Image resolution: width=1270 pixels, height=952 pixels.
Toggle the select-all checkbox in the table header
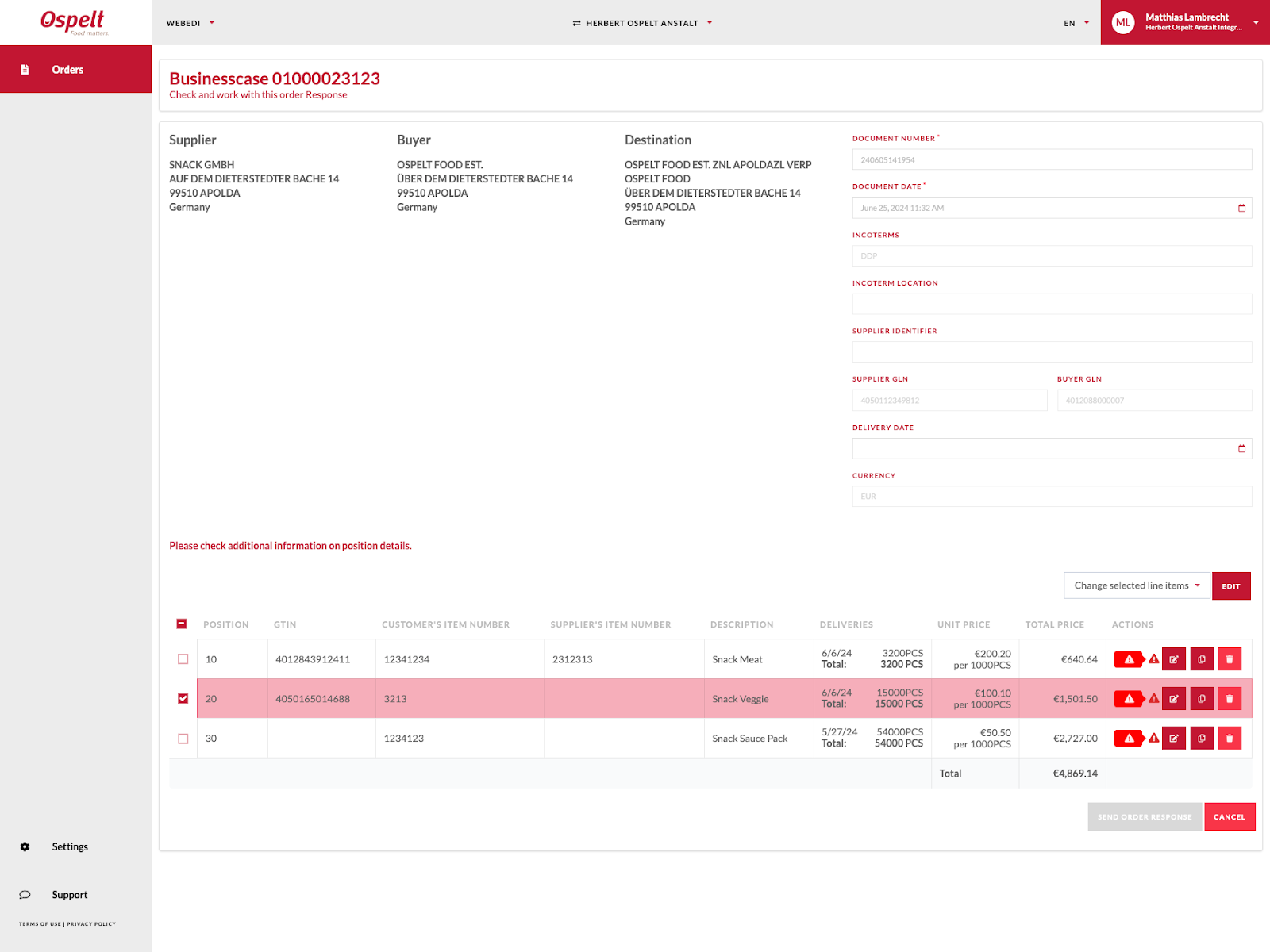pyautogui.click(x=182, y=624)
